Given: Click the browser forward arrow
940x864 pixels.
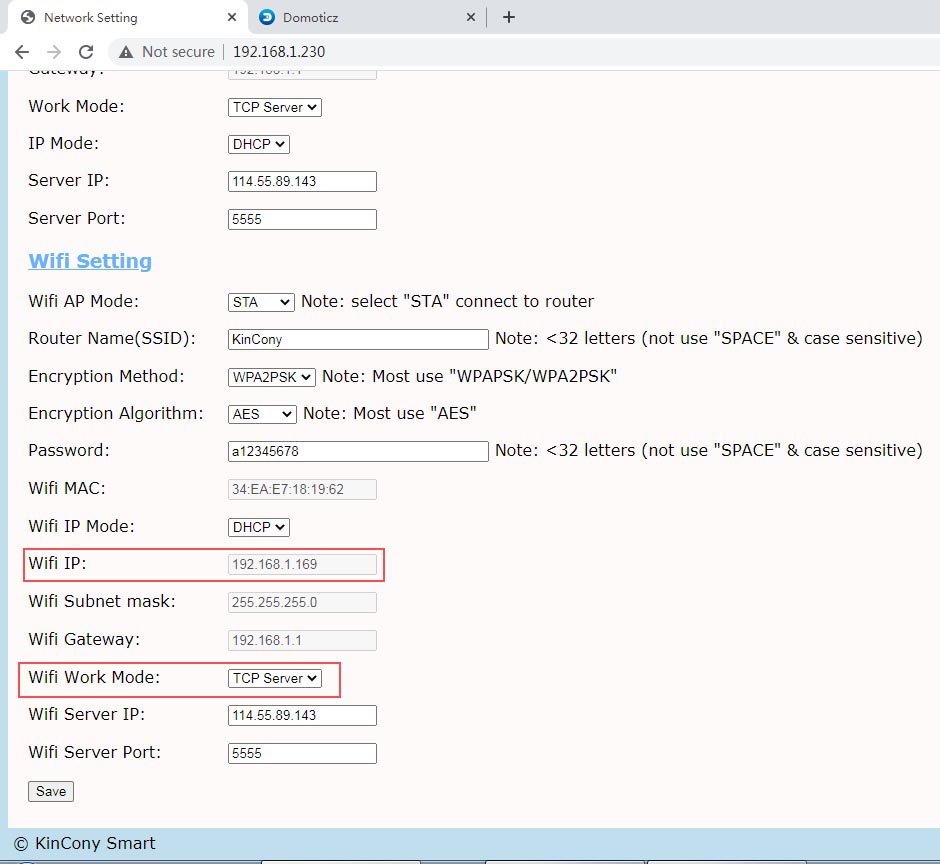Looking at the screenshot, I should tap(54, 52).
